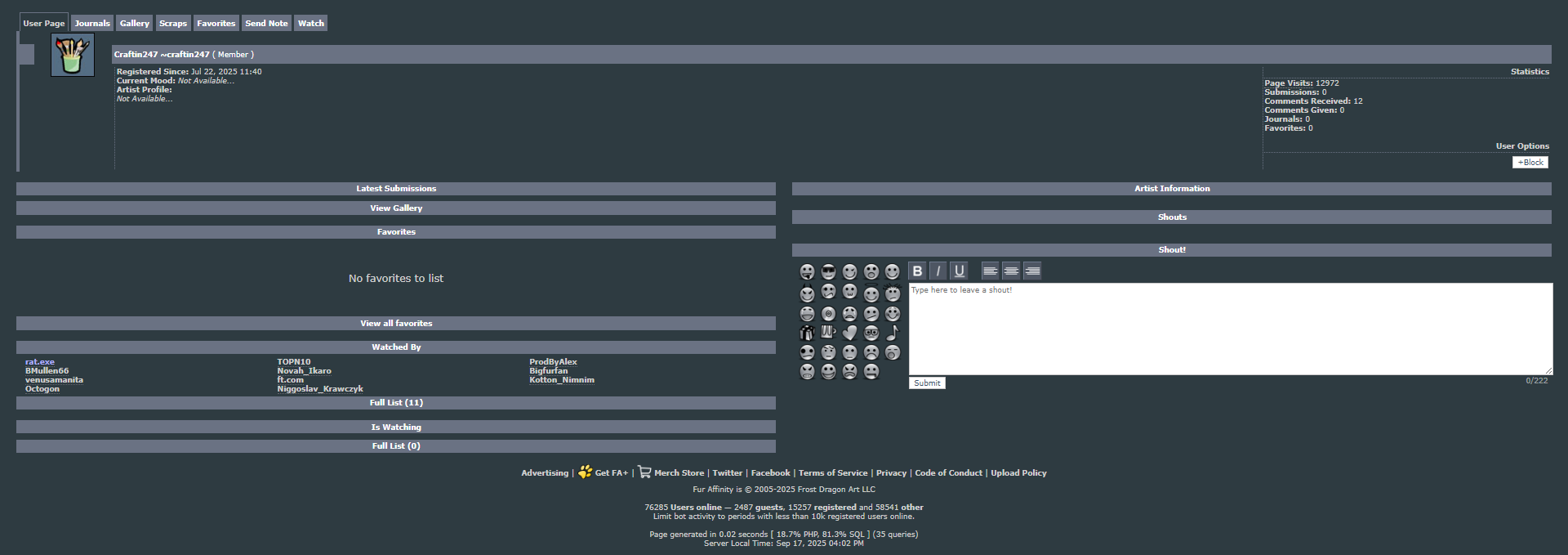Open watcher TOPN10's profile
The image size is (1568, 555).
(x=294, y=361)
